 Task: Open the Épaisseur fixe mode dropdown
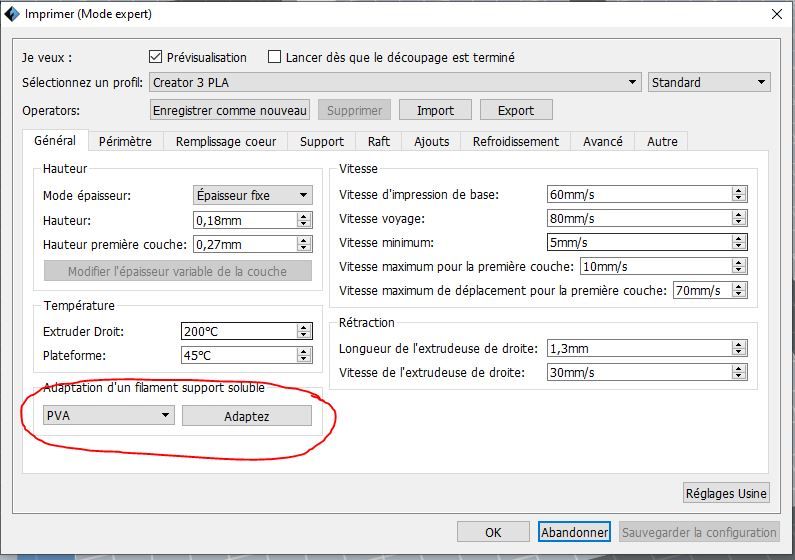[252, 195]
